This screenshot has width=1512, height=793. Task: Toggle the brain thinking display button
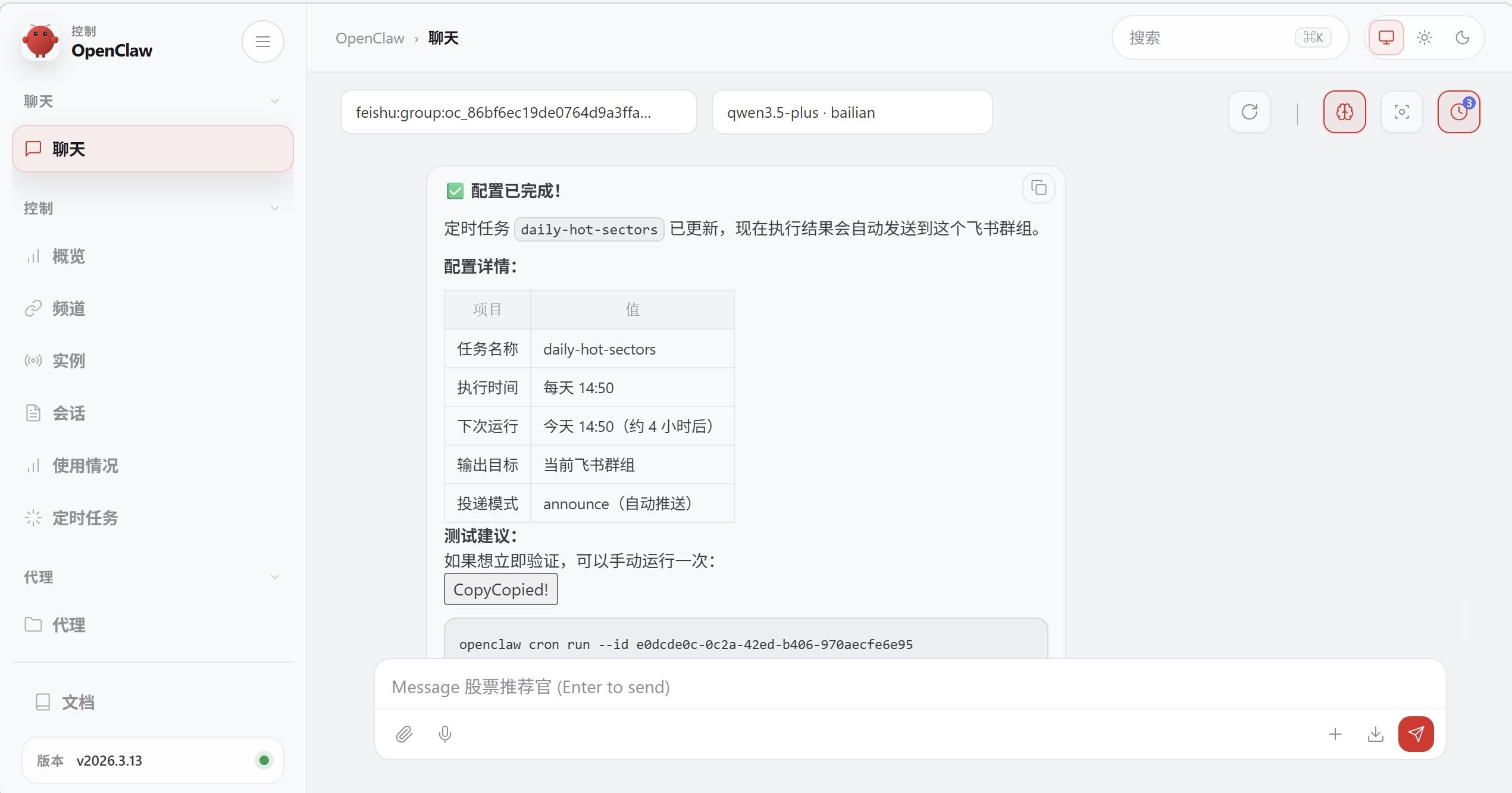(1344, 112)
